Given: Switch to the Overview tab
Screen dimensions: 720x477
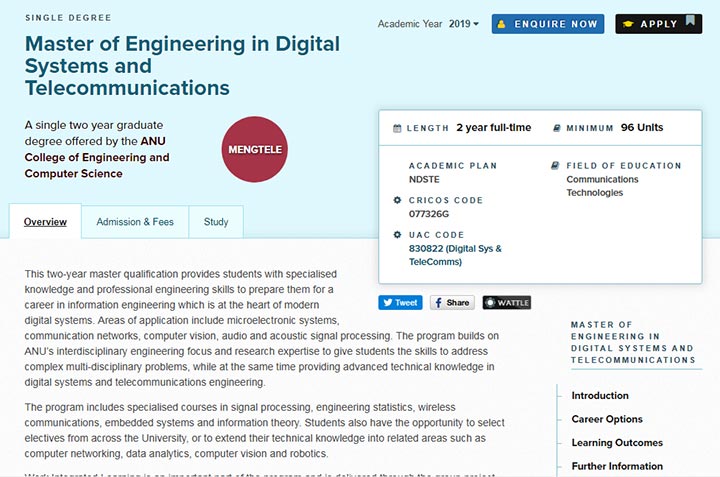Looking at the screenshot, I should (45, 222).
